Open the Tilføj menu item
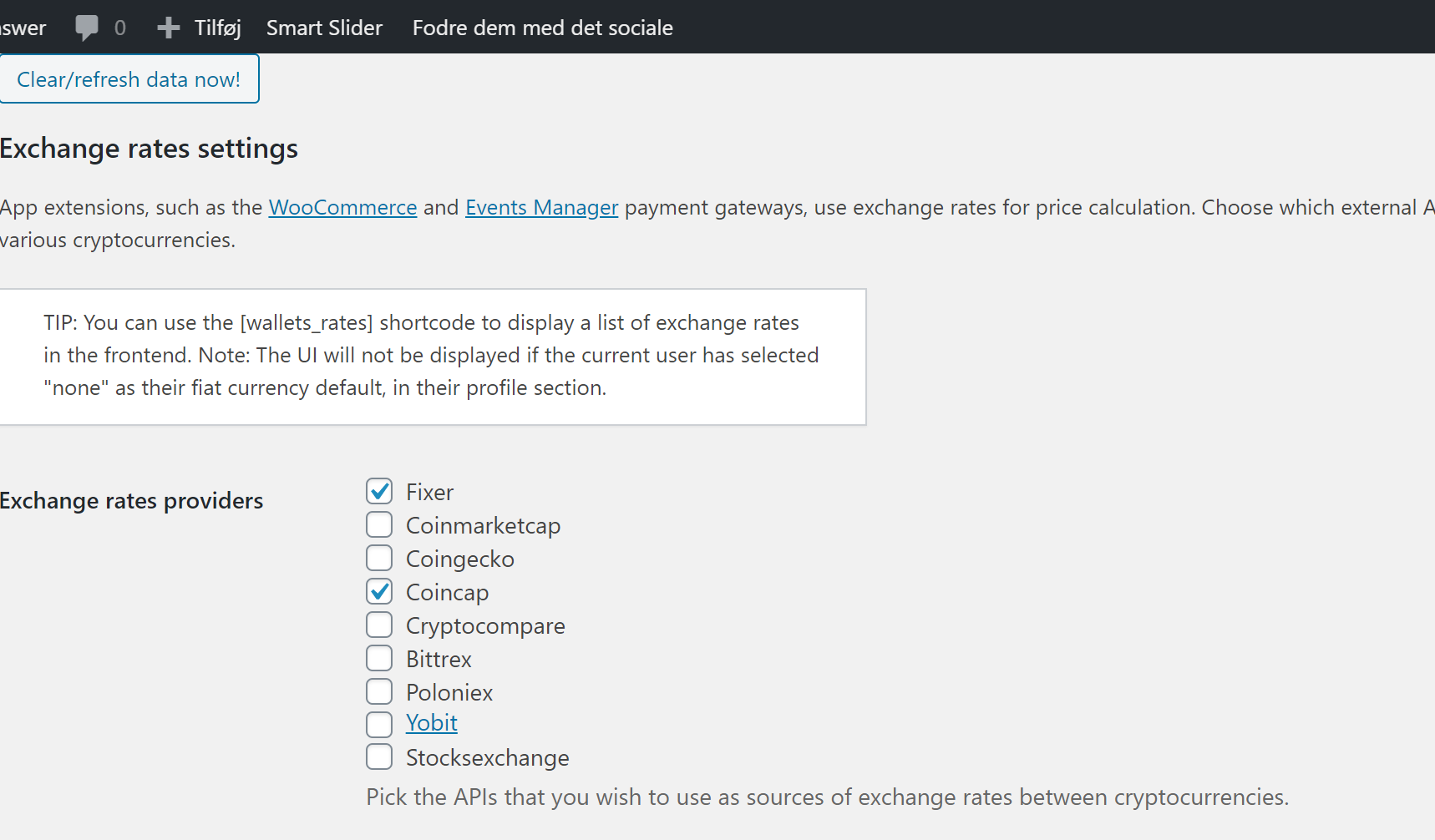 click(x=217, y=28)
